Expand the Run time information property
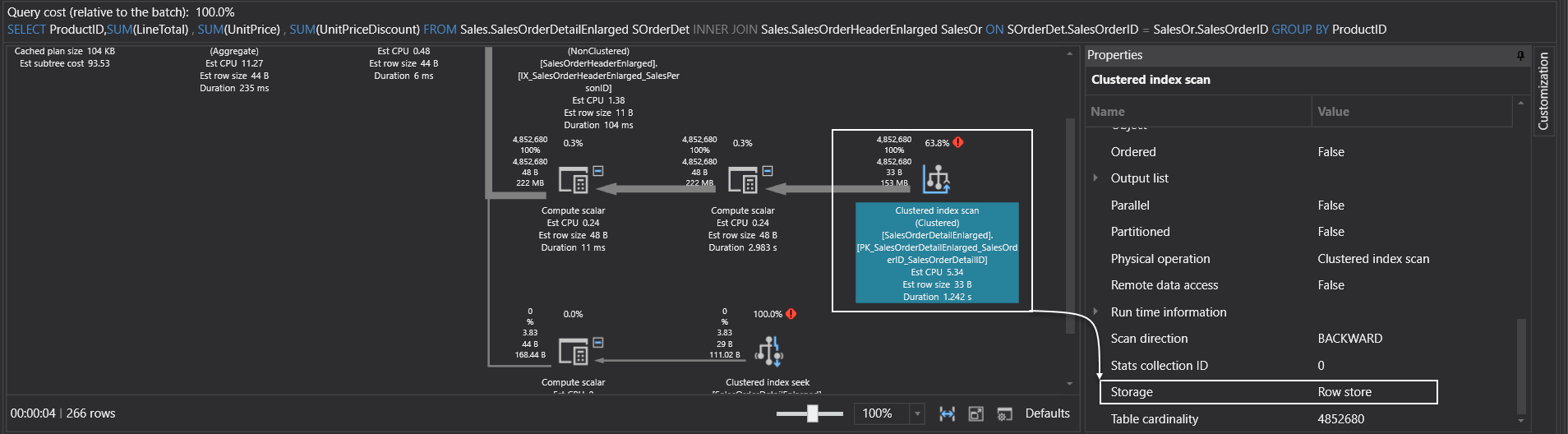1568x434 pixels. point(1095,312)
